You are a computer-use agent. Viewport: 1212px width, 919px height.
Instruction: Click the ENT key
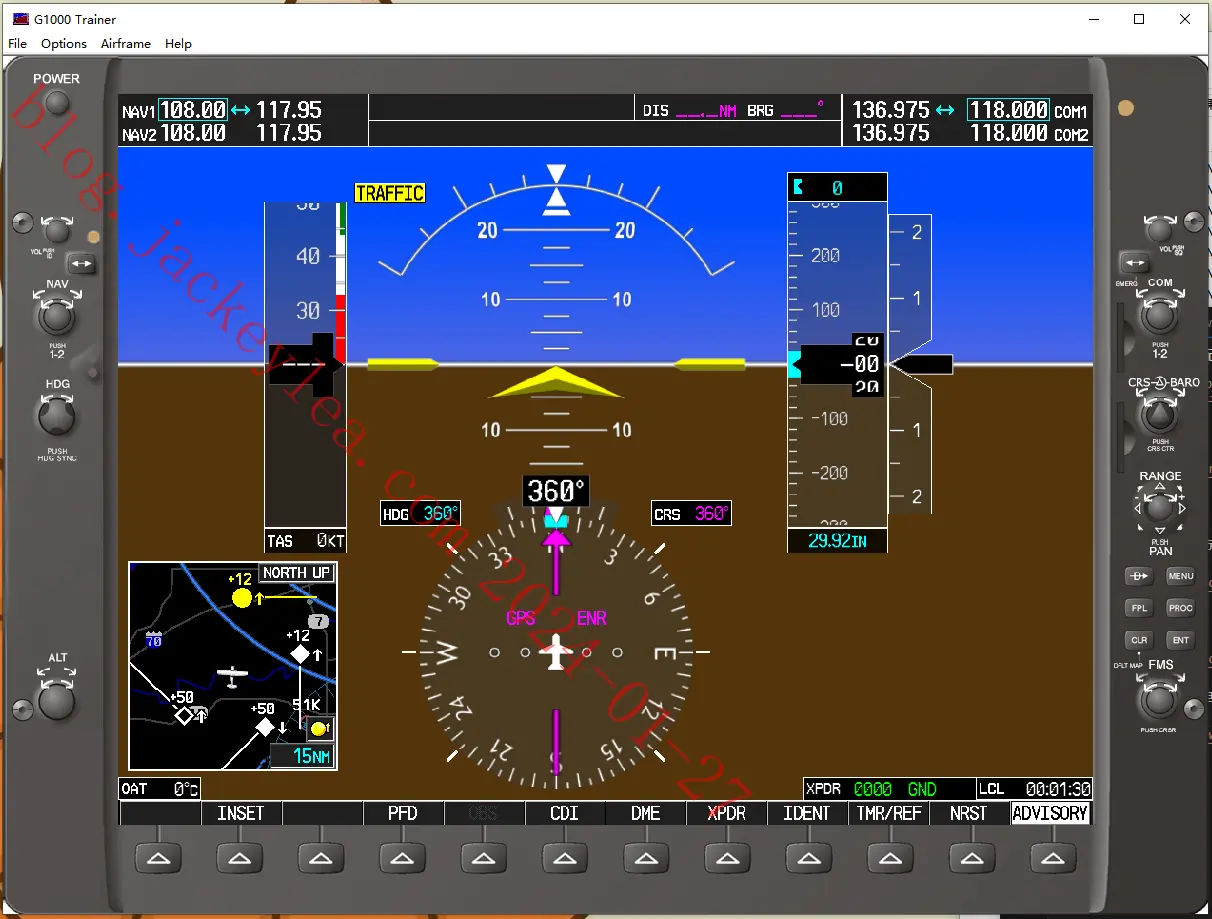pos(1181,640)
